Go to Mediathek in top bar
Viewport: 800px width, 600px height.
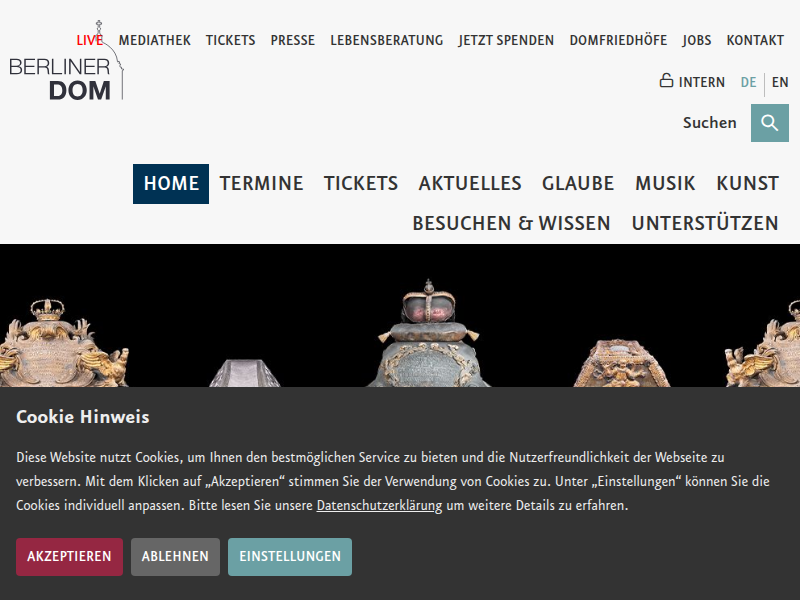(155, 40)
